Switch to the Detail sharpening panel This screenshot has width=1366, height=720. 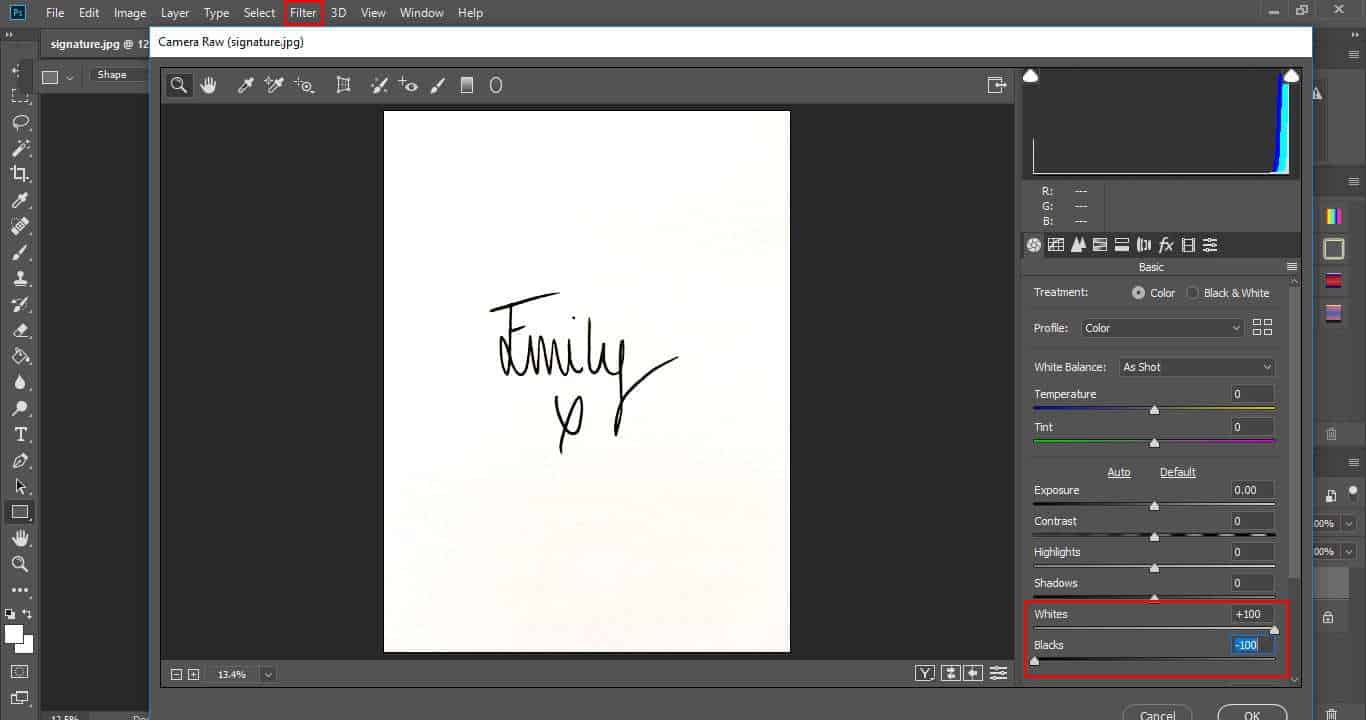(1078, 245)
